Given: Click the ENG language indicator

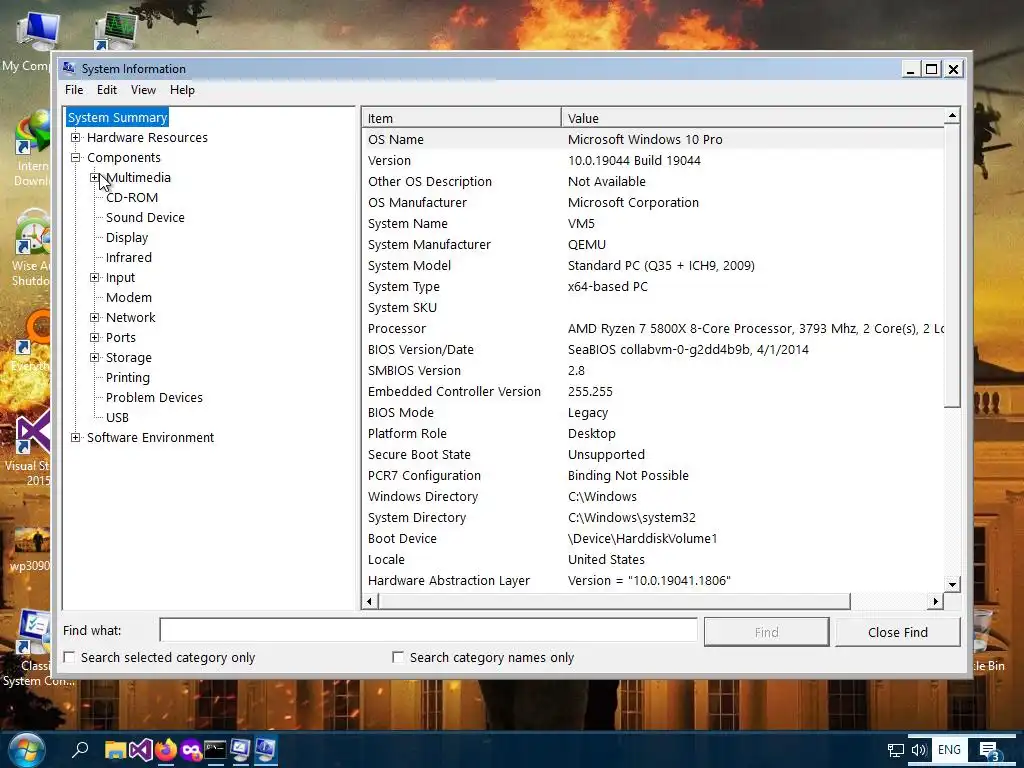Looking at the screenshot, I should pos(949,750).
